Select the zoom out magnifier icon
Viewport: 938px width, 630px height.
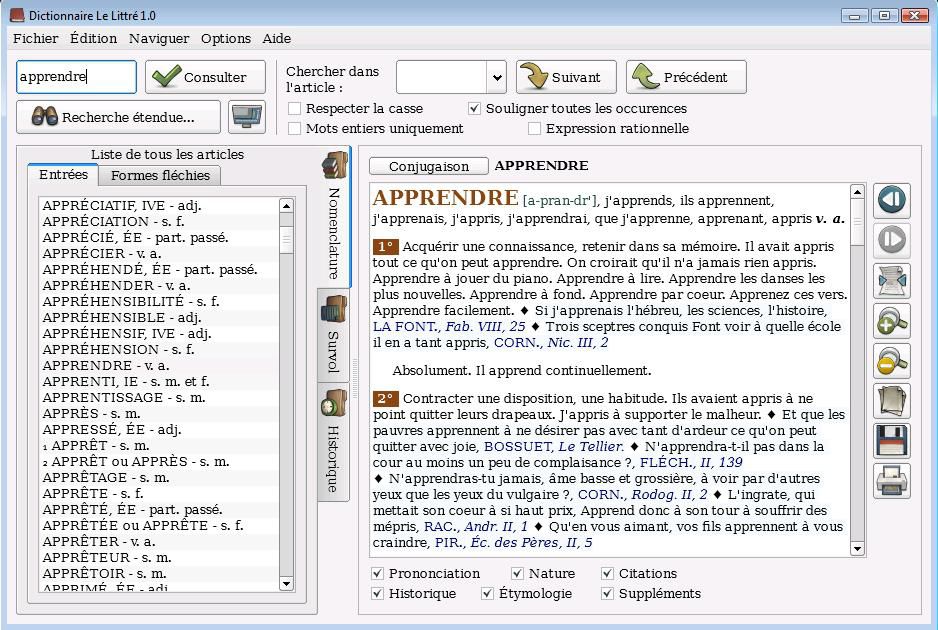(x=889, y=361)
